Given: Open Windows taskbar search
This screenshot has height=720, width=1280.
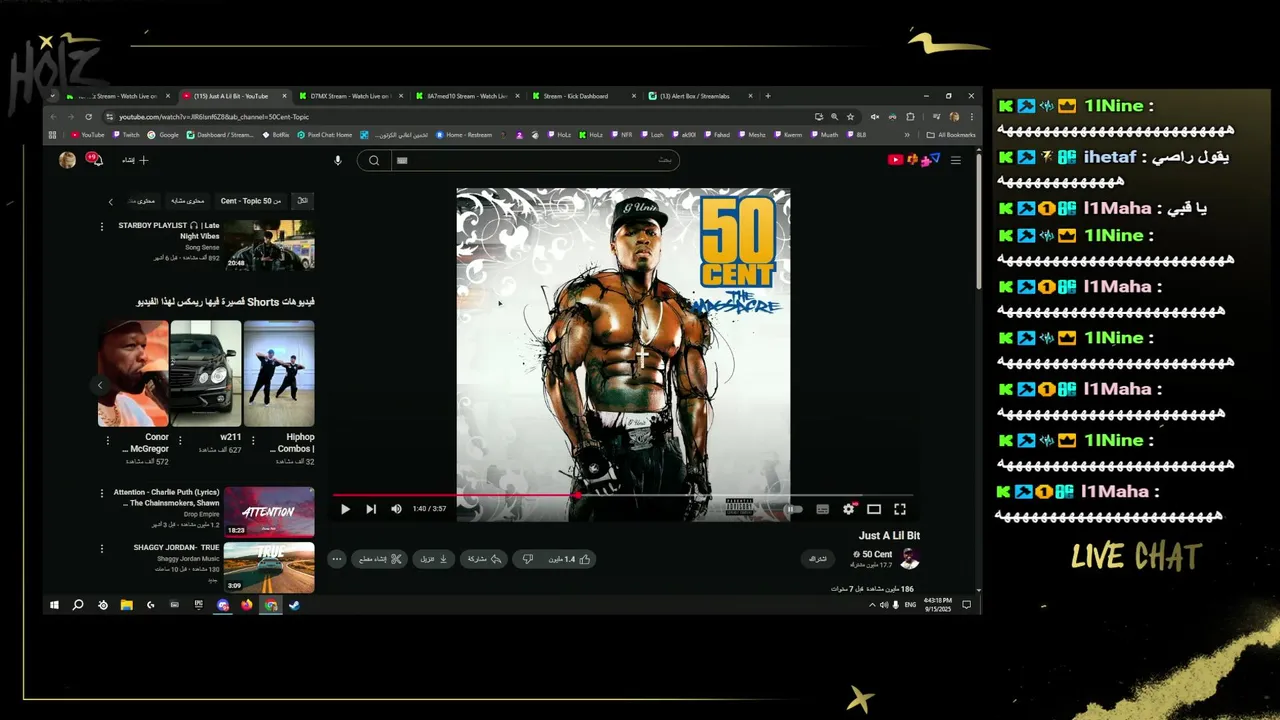Looking at the screenshot, I should point(78,605).
